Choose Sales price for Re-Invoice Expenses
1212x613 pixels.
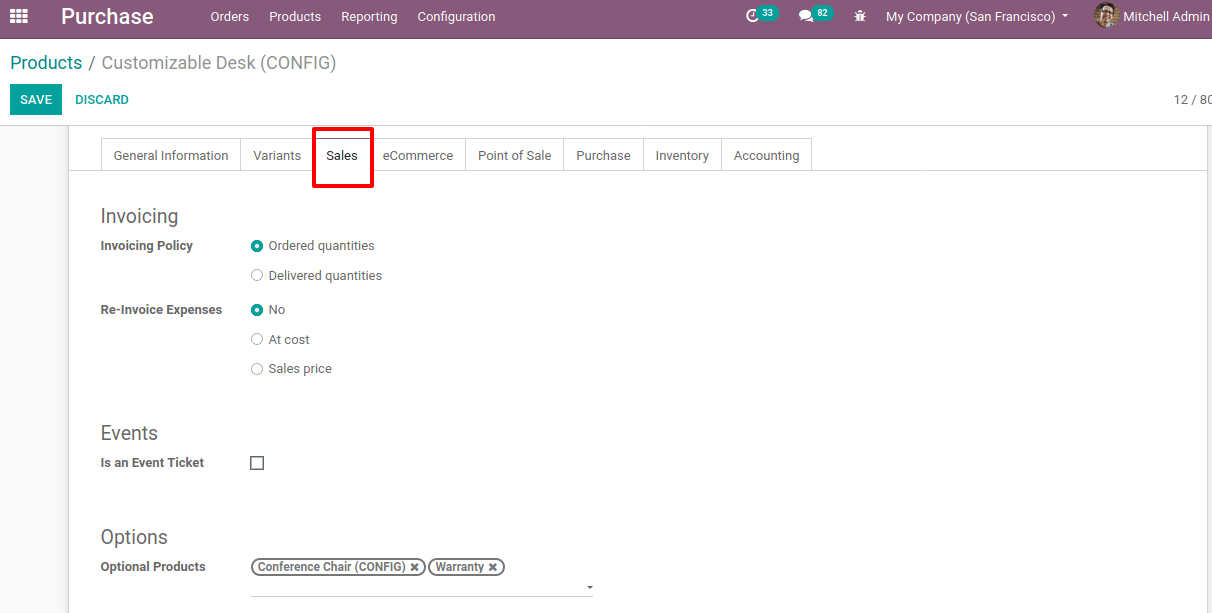coord(257,369)
